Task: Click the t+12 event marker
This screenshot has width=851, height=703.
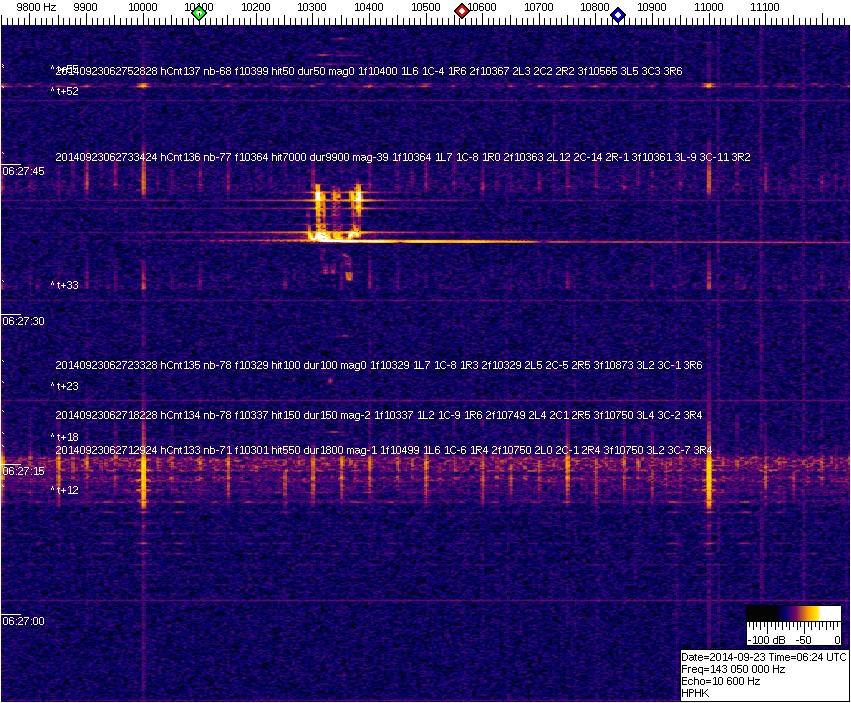Action: point(66,490)
